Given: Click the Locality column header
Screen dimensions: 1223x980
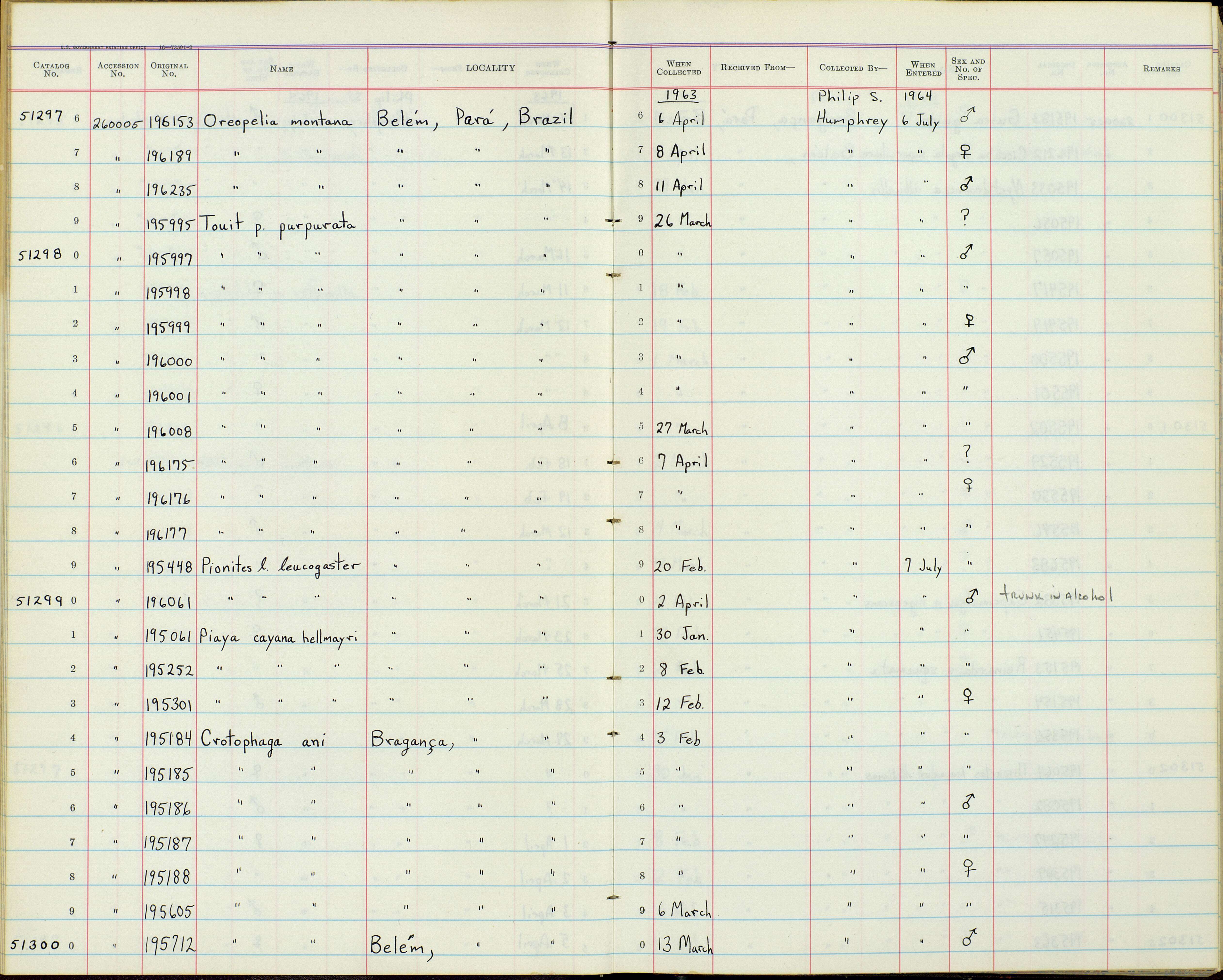Looking at the screenshot, I should coord(491,68).
